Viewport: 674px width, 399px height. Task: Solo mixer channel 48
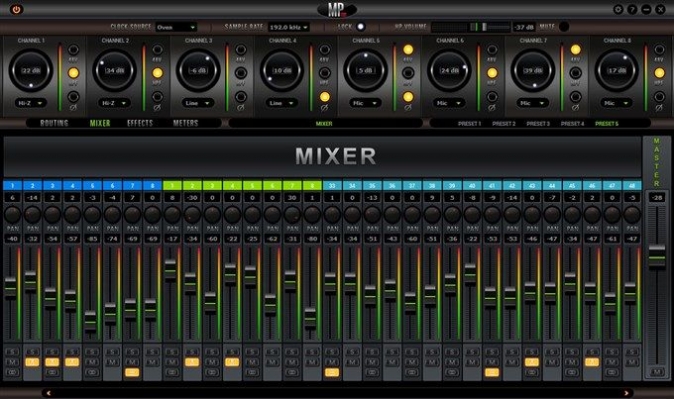pyautogui.click(x=631, y=352)
